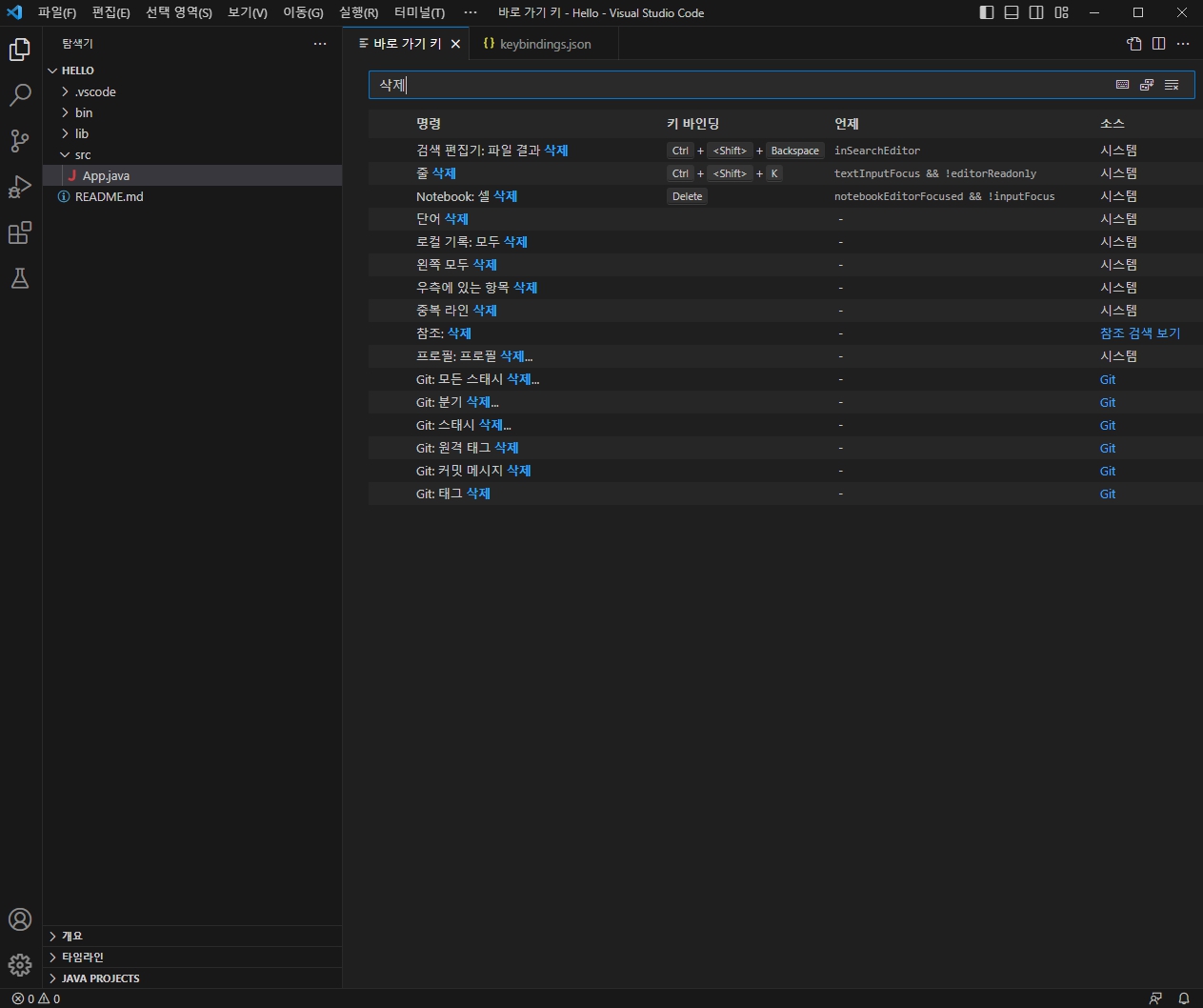Screen dimensions: 1203x1008
Task: Open App.java in the explorer
Action: pyautogui.click(x=194, y=175)
